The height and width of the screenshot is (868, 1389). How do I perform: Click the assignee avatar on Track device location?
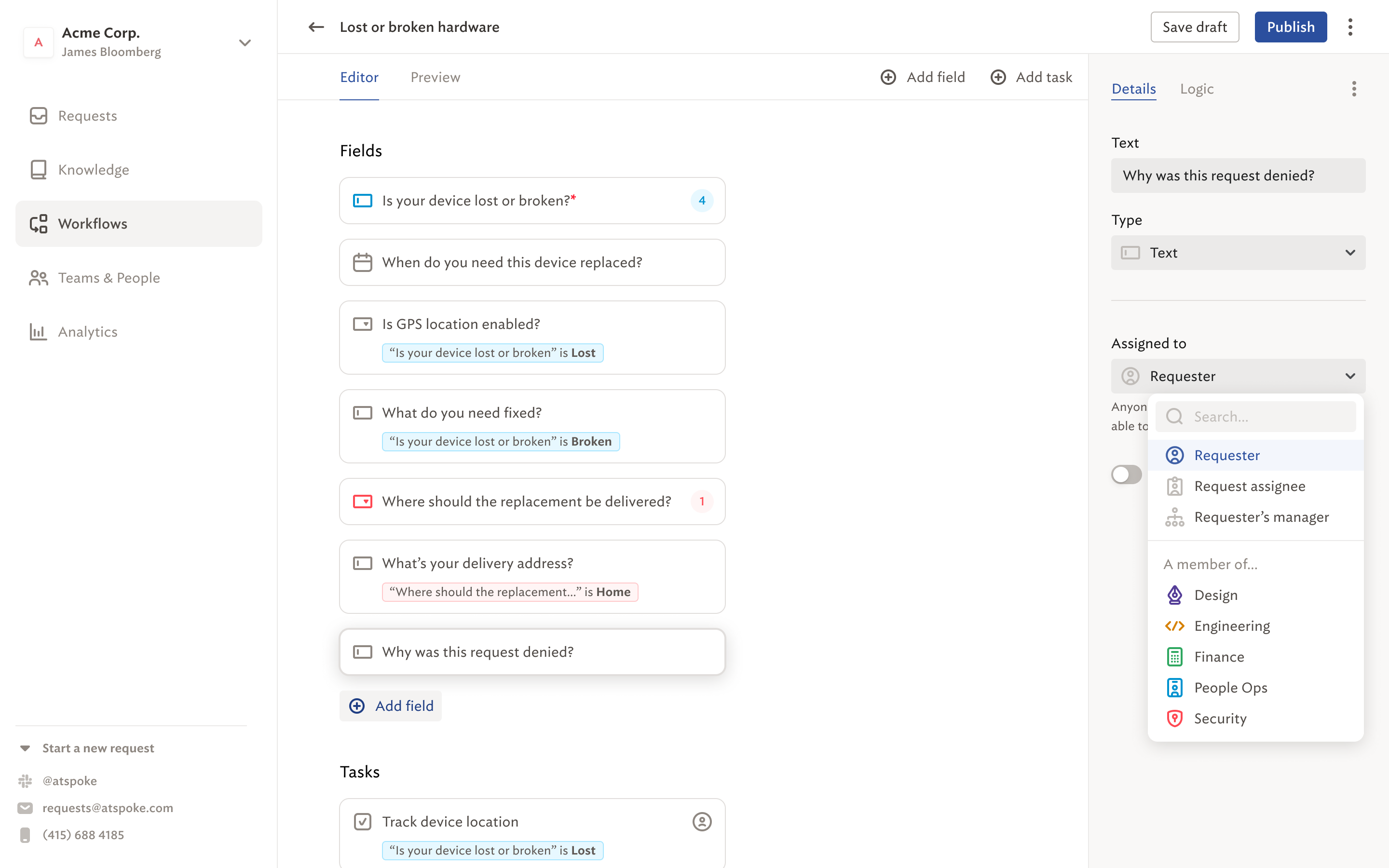(701, 822)
